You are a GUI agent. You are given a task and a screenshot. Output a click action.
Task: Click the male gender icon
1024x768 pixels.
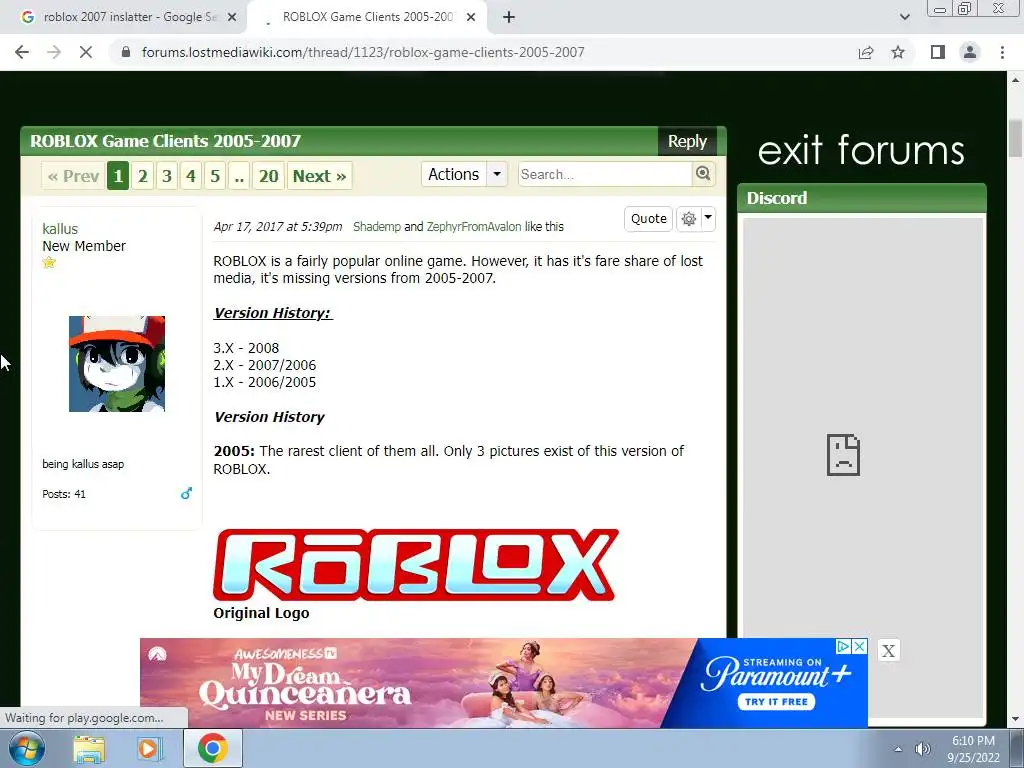(x=186, y=493)
